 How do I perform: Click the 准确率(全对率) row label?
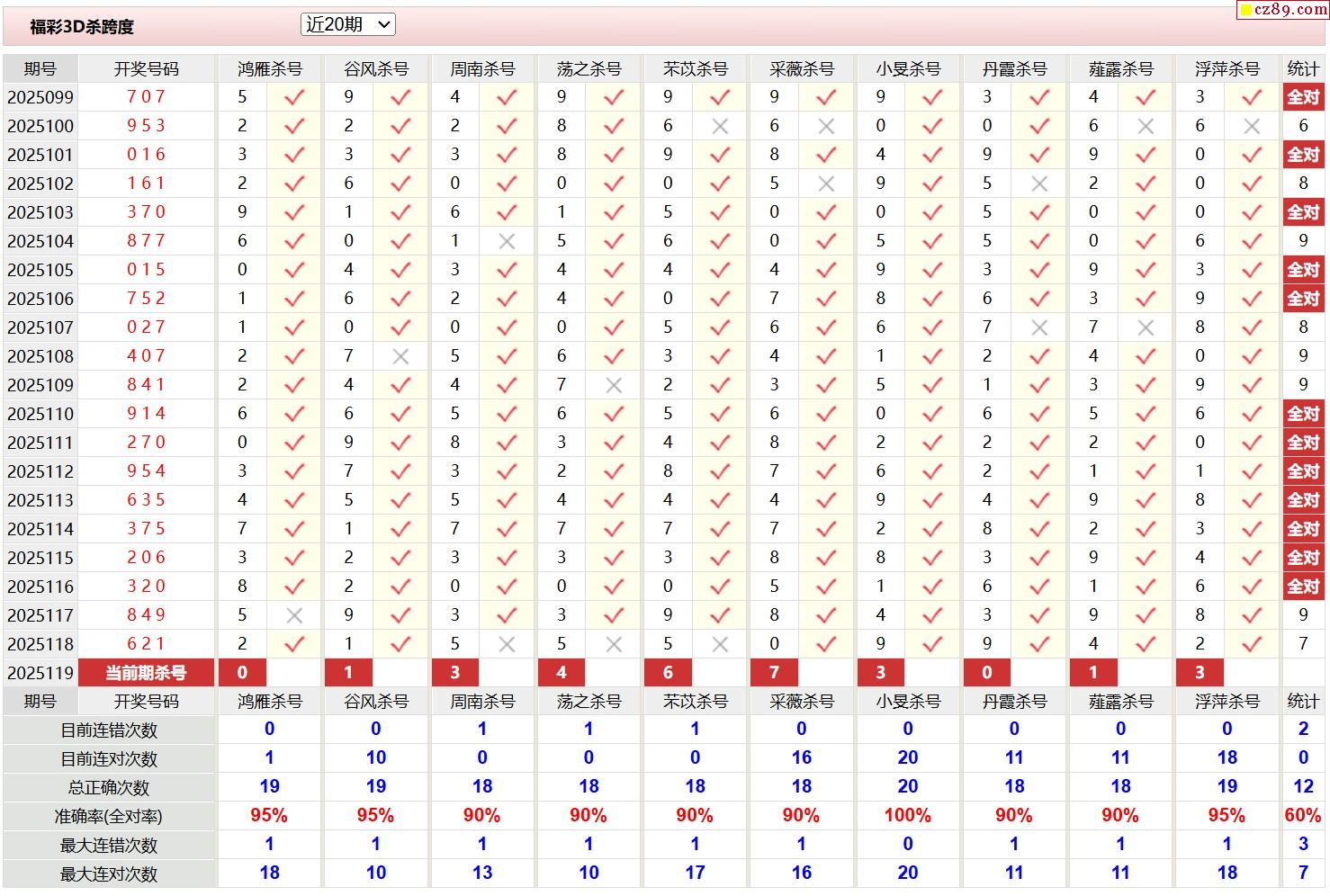tap(109, 817)
